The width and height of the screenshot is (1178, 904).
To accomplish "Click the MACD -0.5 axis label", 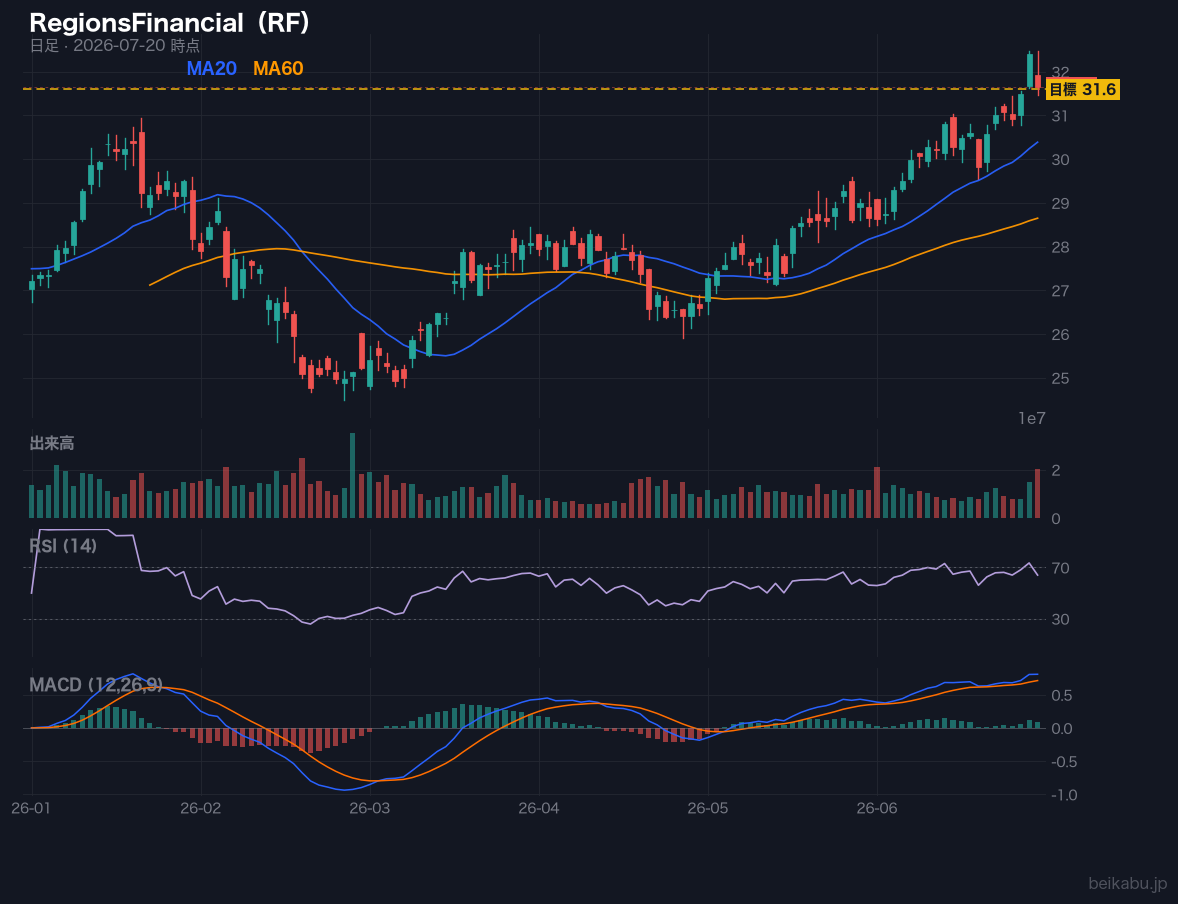I will (1064, 762).
